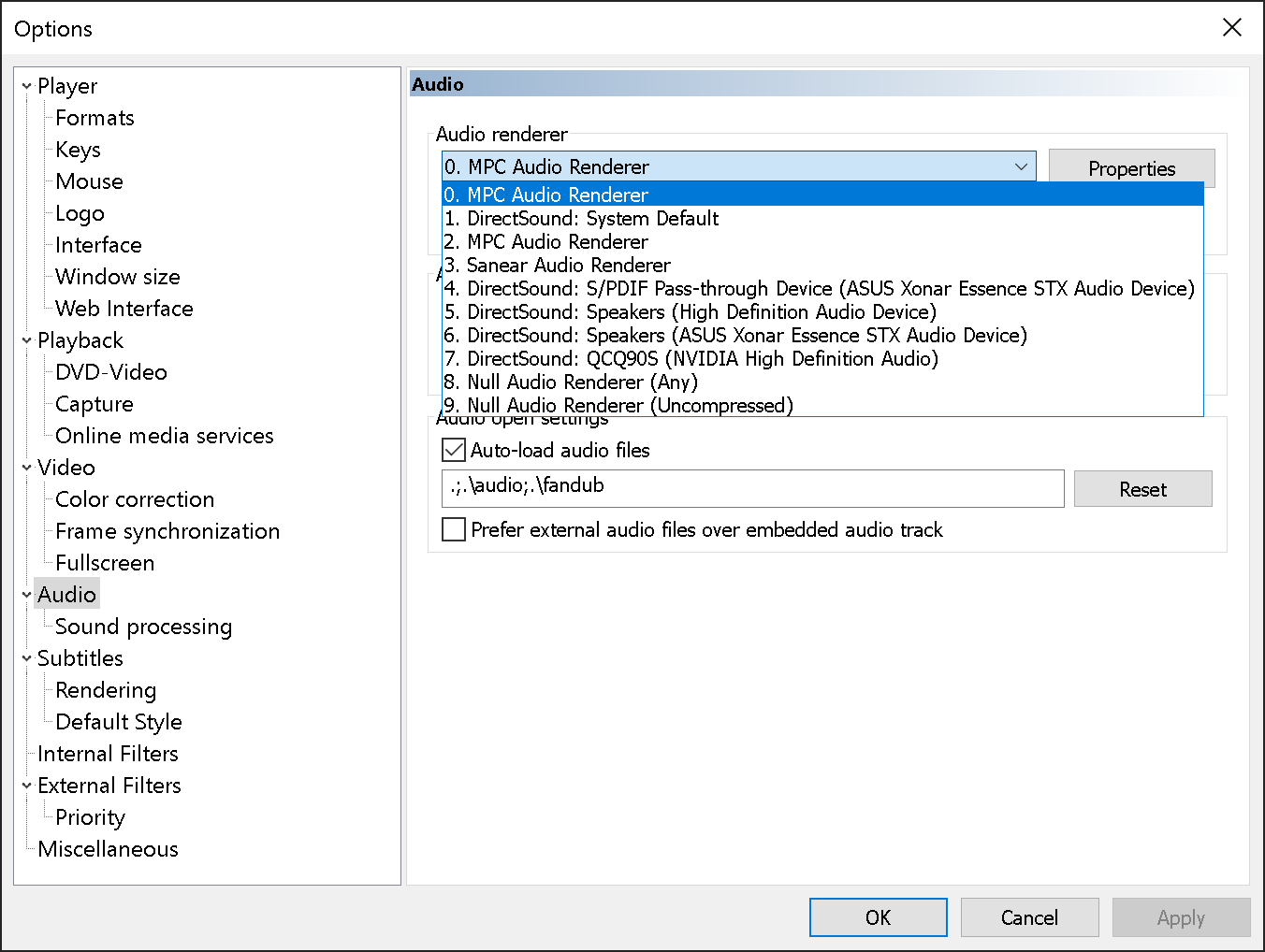The image size is (1265, 952).
Task: Open Fullscreen settings
Action: tap(105, 563)
